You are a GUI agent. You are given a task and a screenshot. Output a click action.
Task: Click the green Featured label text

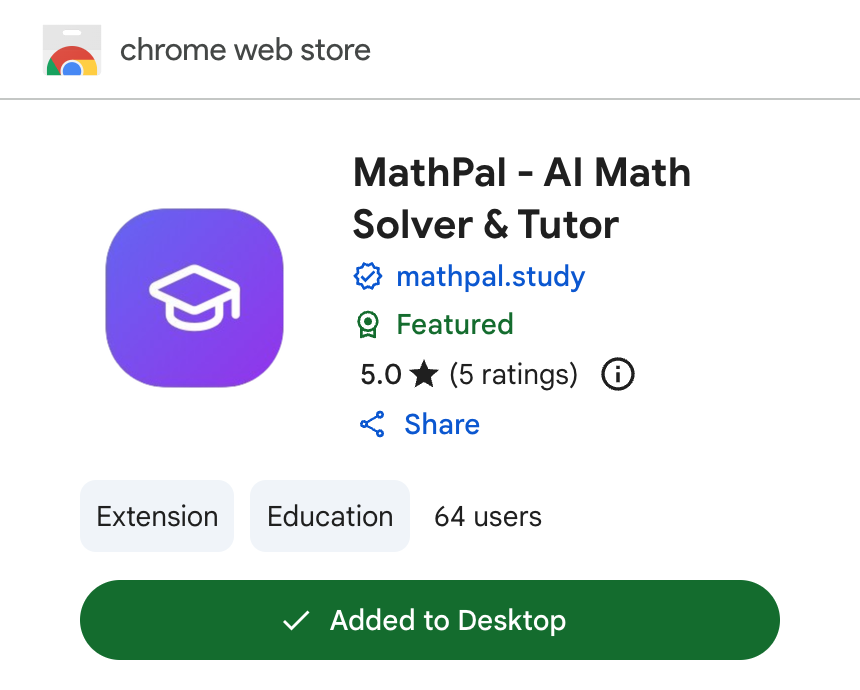click(454, 325)
